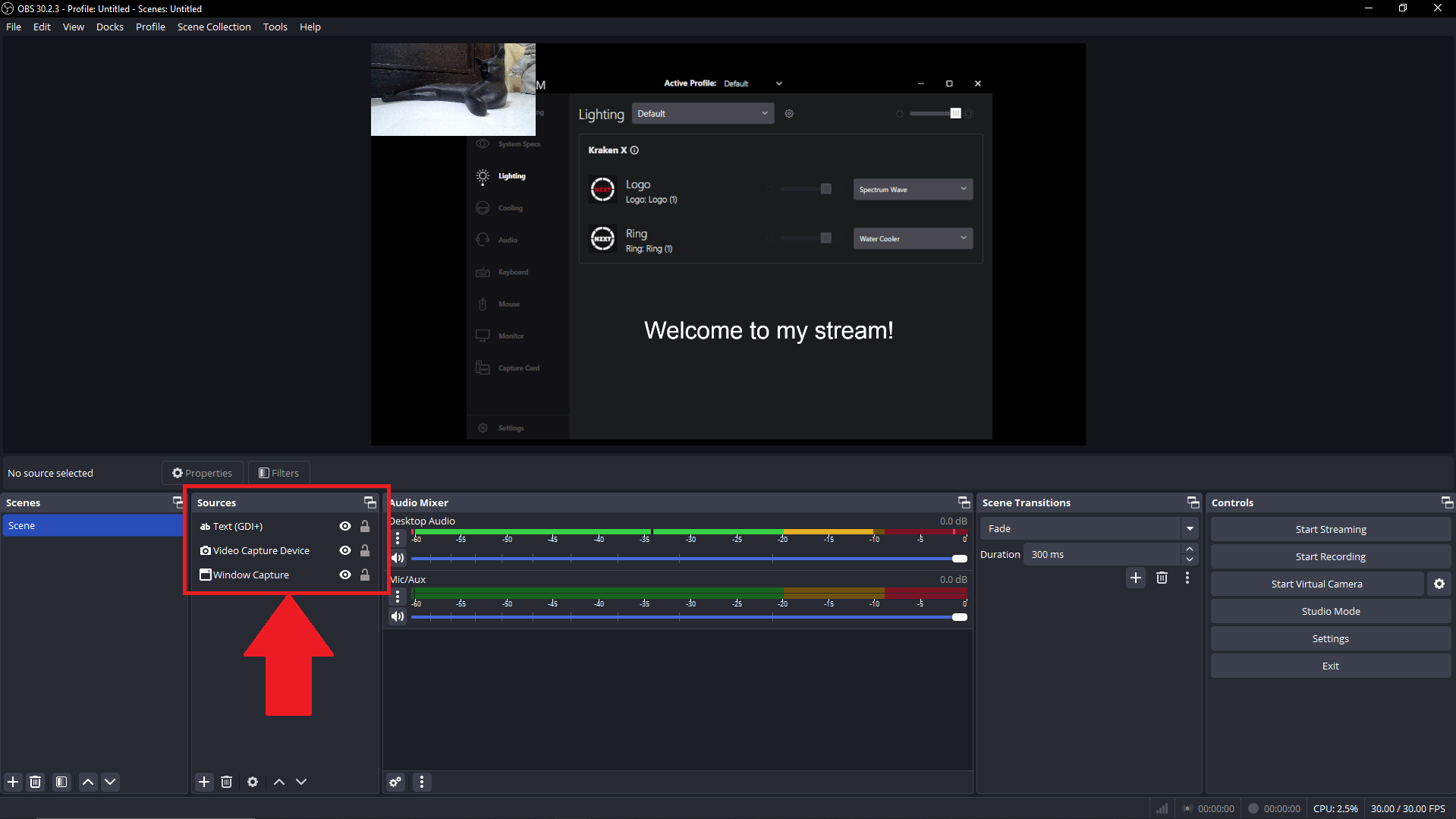This screenshot has width=1456, height=819.
Task: Add a new source with the plus icon
Action: pos(203,782)
